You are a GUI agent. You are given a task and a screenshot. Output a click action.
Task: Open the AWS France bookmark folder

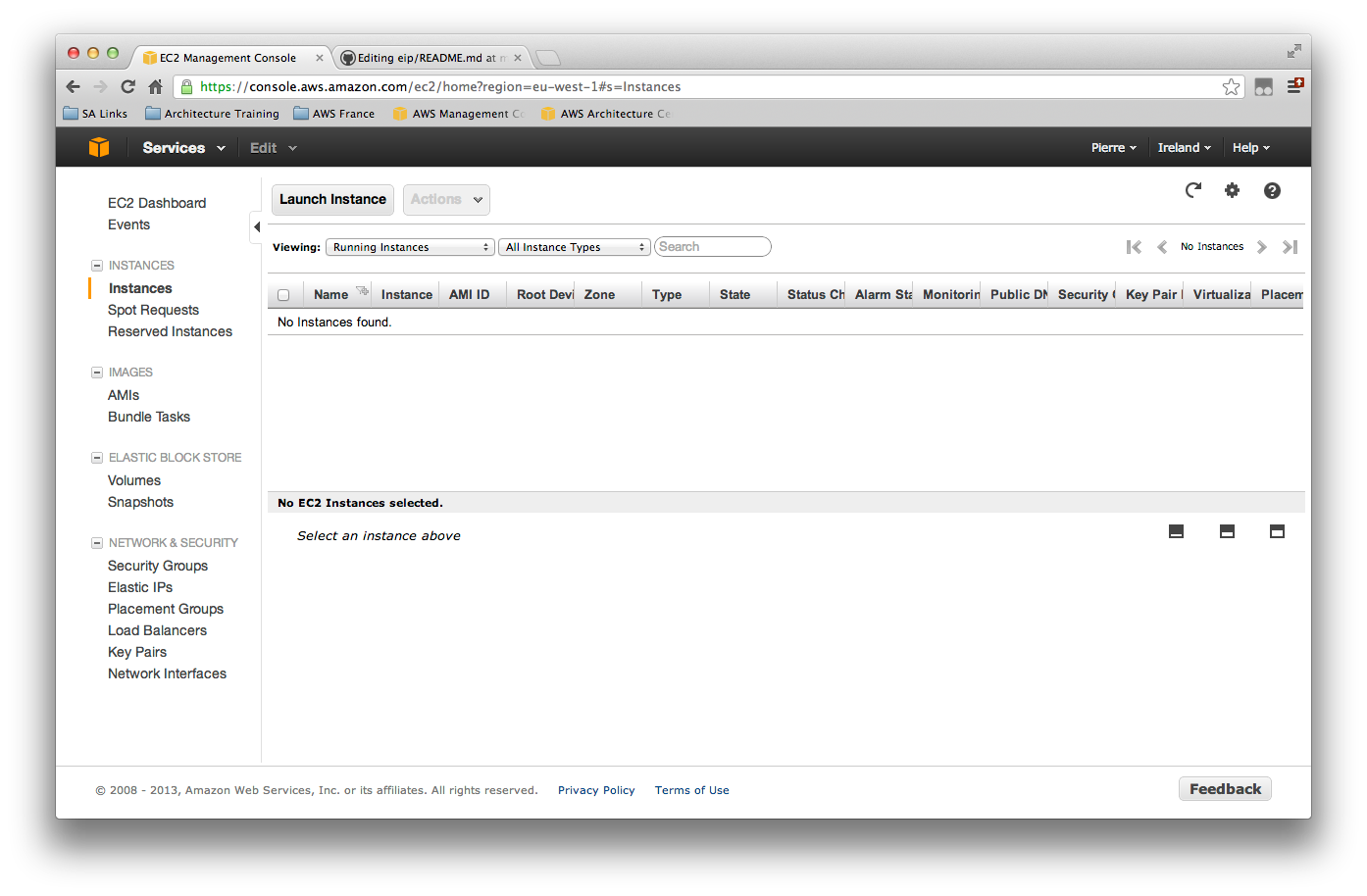pyautogui.click(x=334, y=114)
